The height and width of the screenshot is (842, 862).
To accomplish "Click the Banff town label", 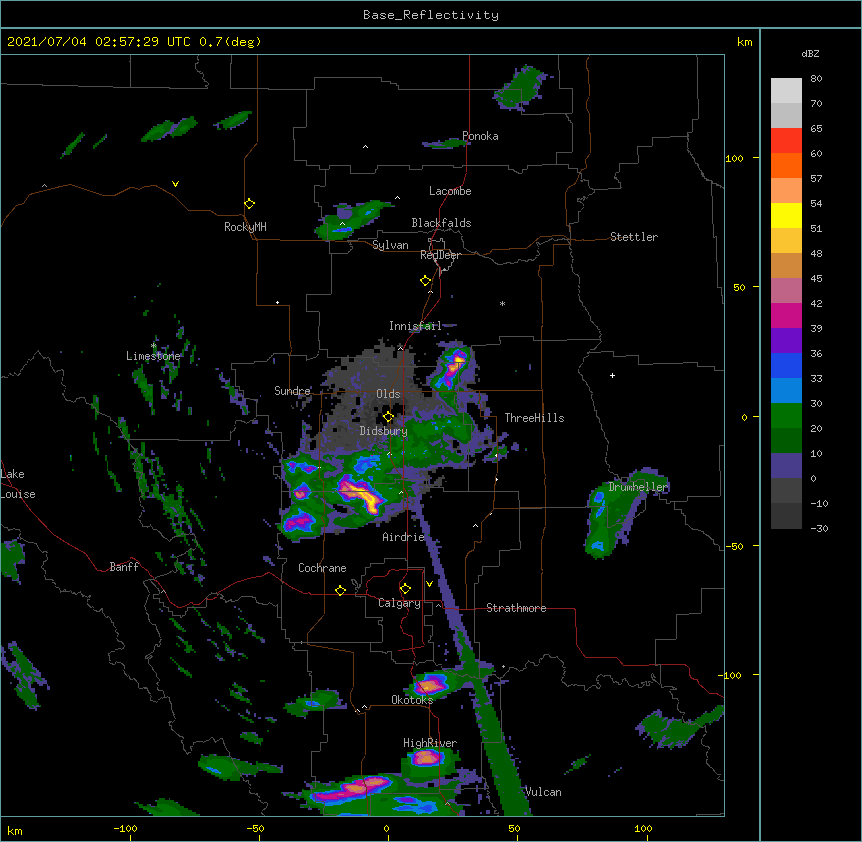I will (x=124, y=567).
